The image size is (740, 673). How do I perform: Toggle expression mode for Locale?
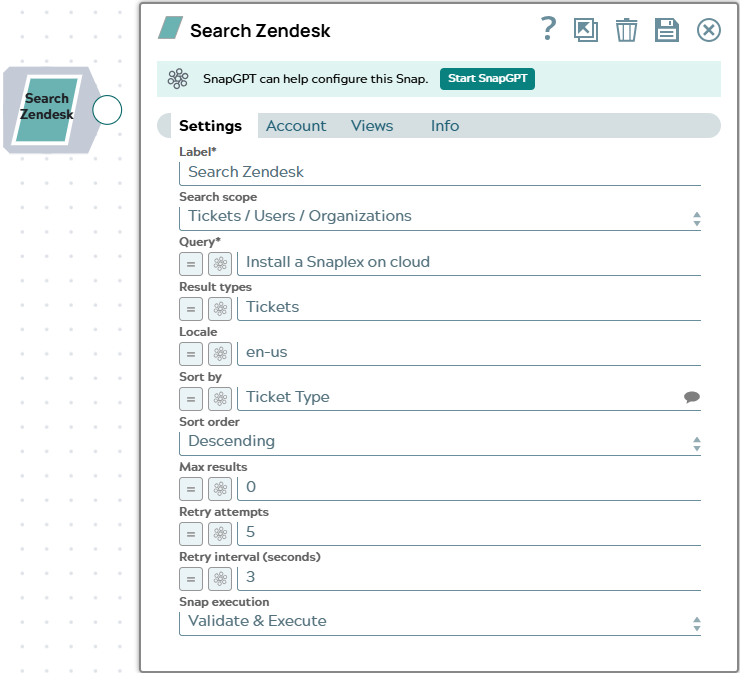coord(191,353)
